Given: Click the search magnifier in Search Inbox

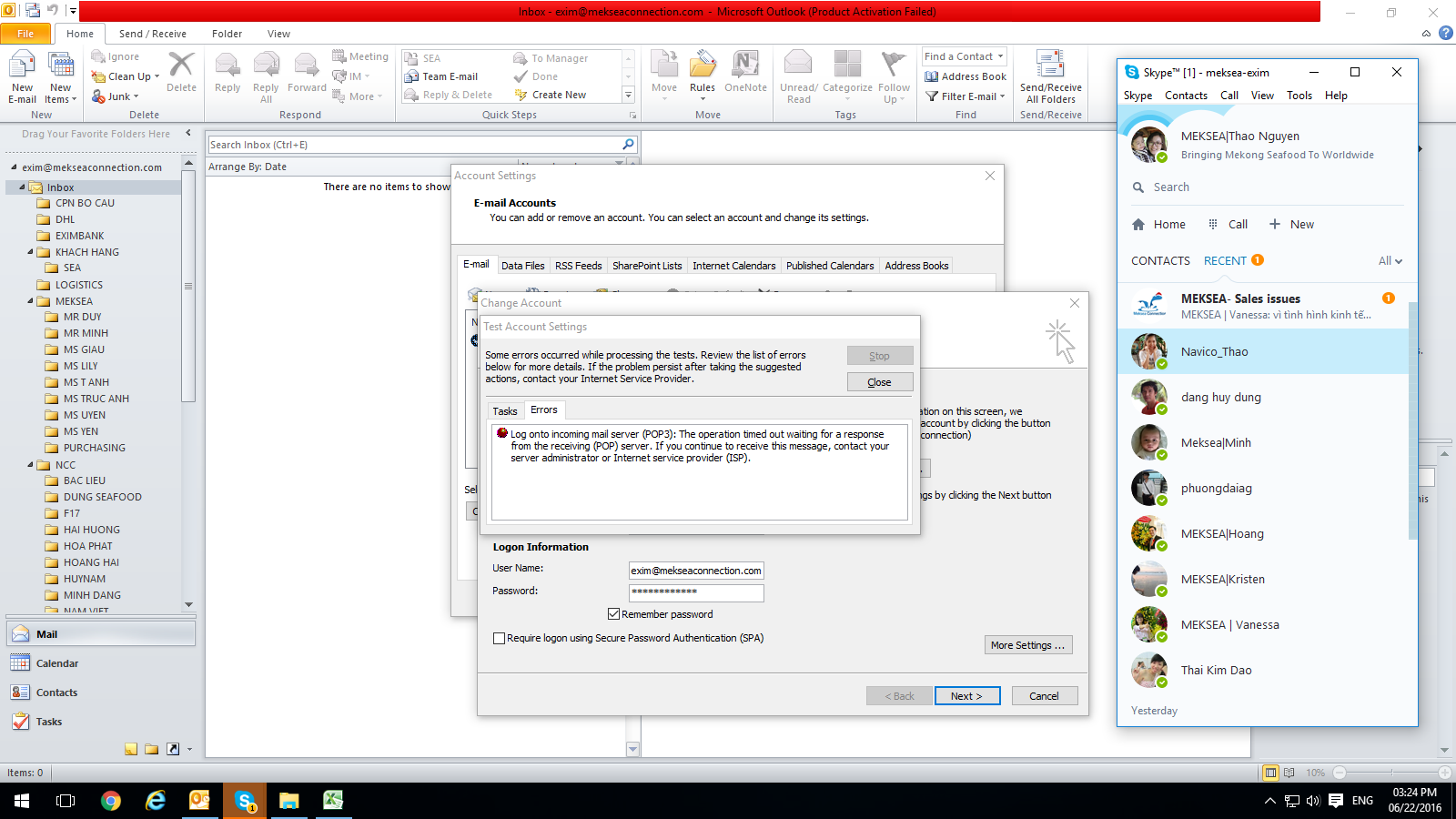Looking at the screenshot, I should click(628, 145).
